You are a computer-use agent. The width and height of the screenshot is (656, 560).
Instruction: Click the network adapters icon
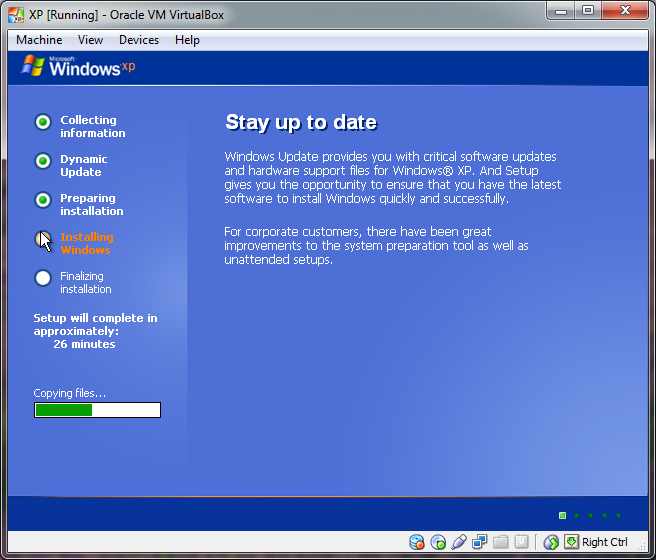479,542
